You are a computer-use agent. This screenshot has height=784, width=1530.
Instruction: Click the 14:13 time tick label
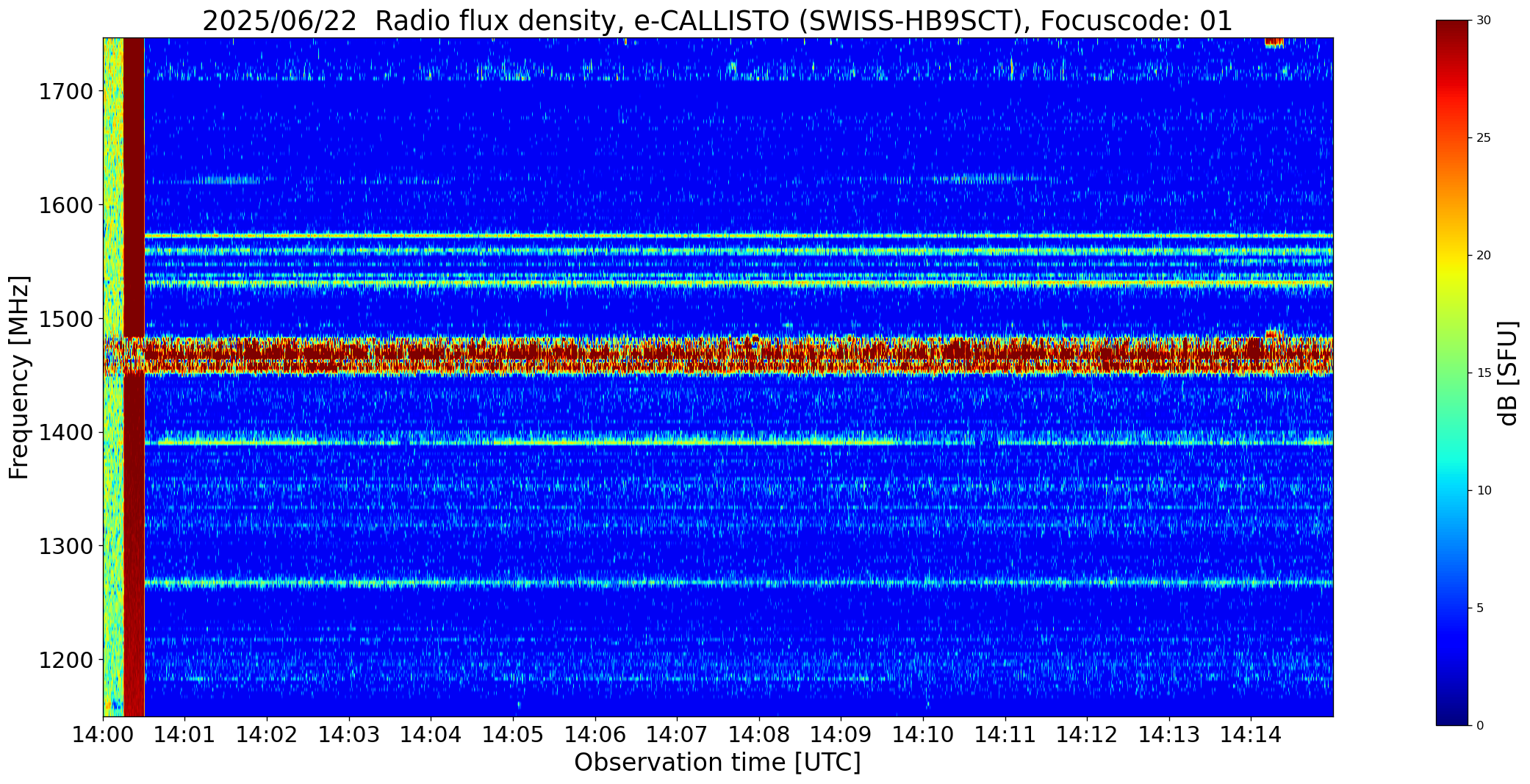(1169, 734)
